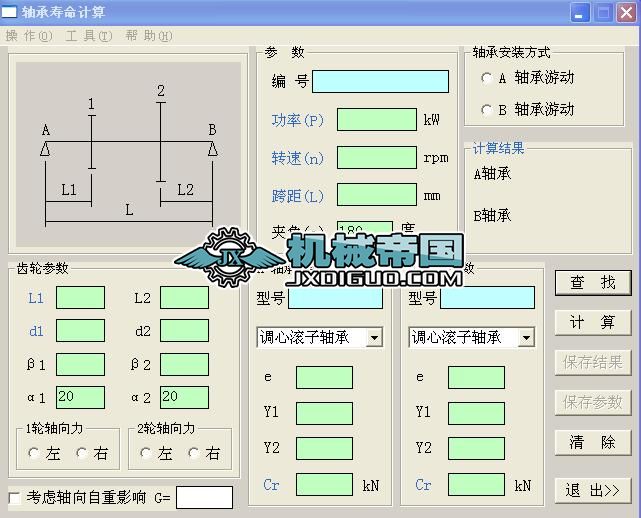Click the blue L1 label in 齿轮参数

[x=36, y=298]
